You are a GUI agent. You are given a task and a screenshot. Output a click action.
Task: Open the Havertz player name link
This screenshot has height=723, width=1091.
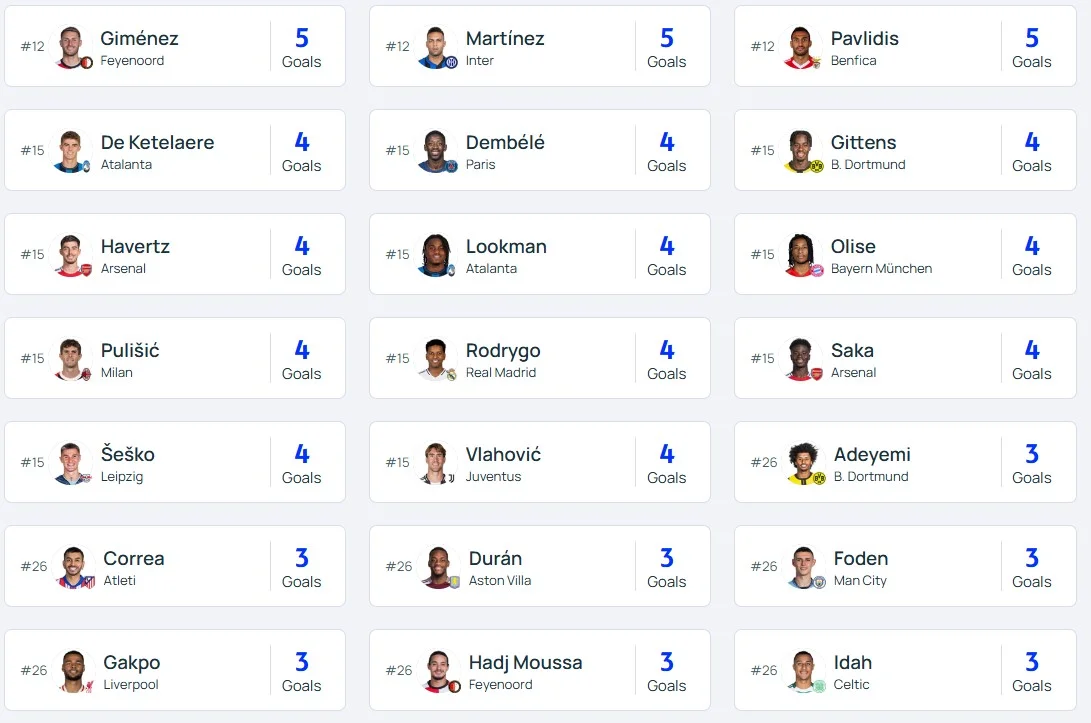tap(135, 247)
